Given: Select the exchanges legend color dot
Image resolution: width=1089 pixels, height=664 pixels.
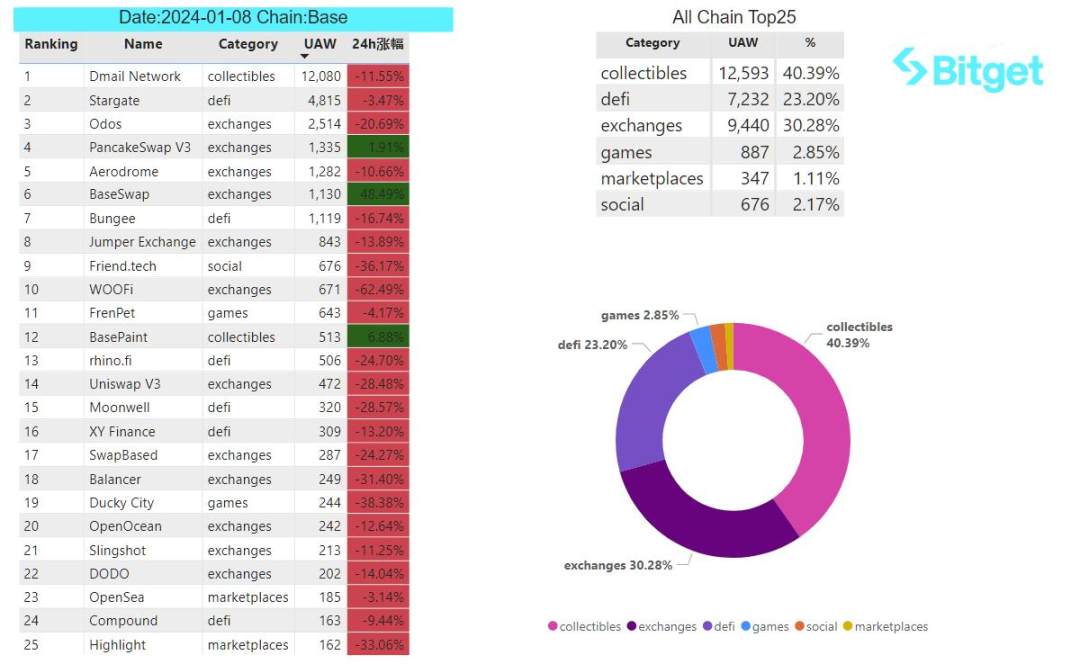Looking at the screenshot, I should (x=631, y=627).
